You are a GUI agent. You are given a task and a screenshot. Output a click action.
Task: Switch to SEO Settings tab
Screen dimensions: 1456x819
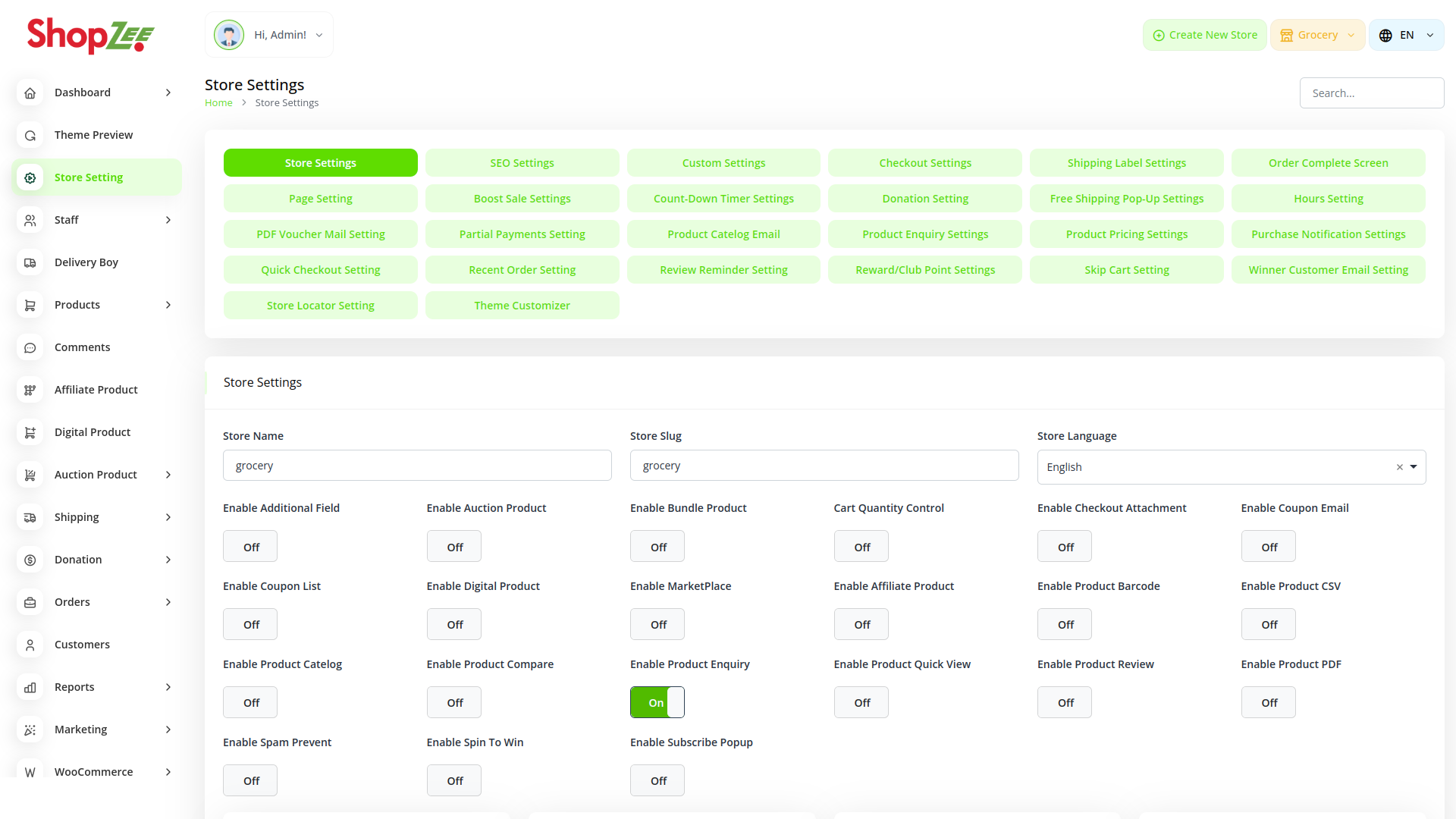(522, 163)
